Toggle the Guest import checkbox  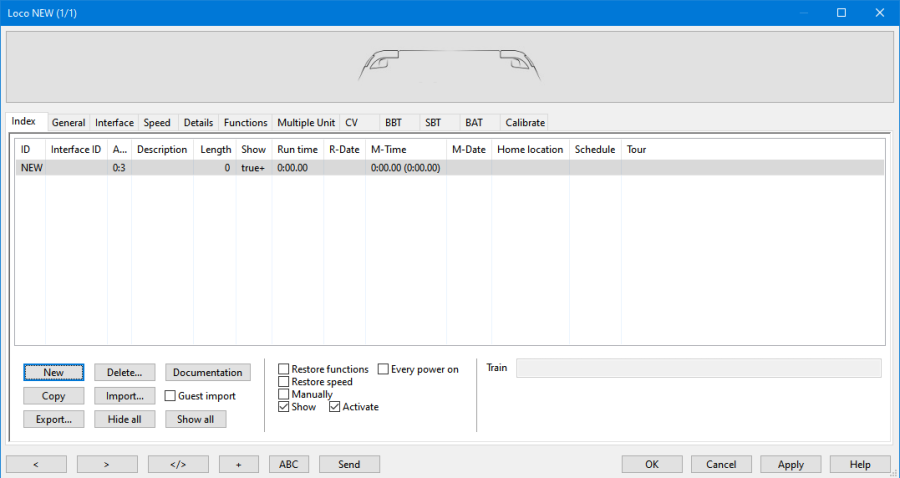(170, 396)
